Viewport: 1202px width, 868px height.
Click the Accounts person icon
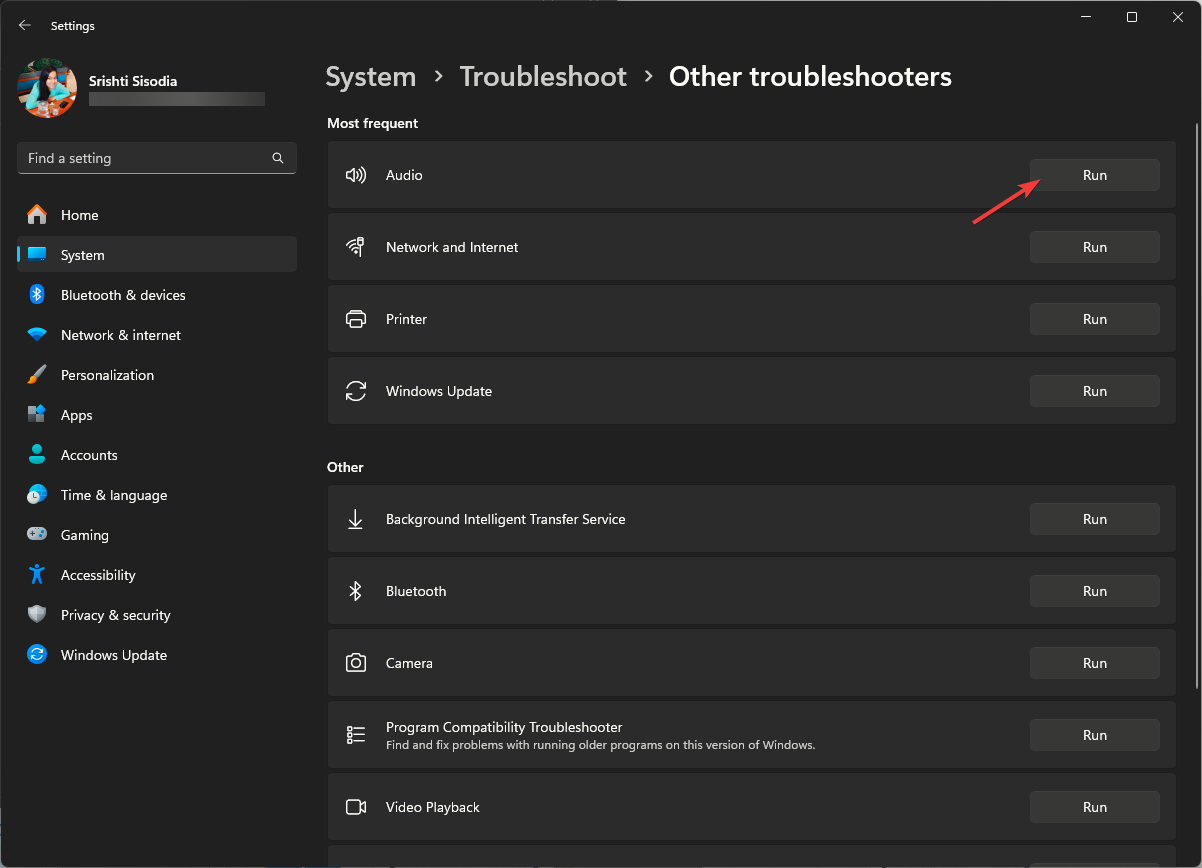(x=37, y=455)
